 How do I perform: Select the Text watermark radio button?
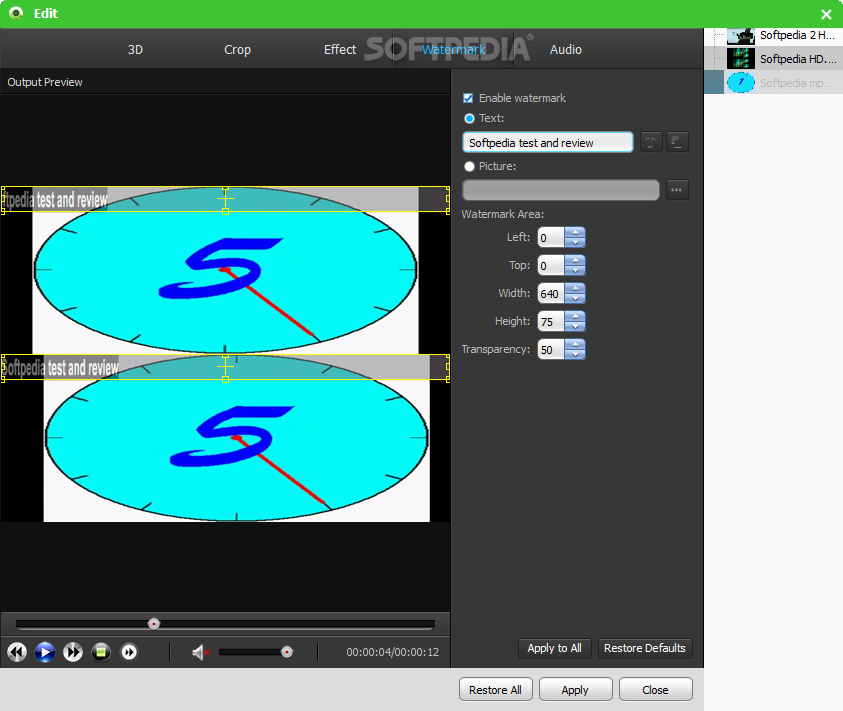[x=469, y=118]
